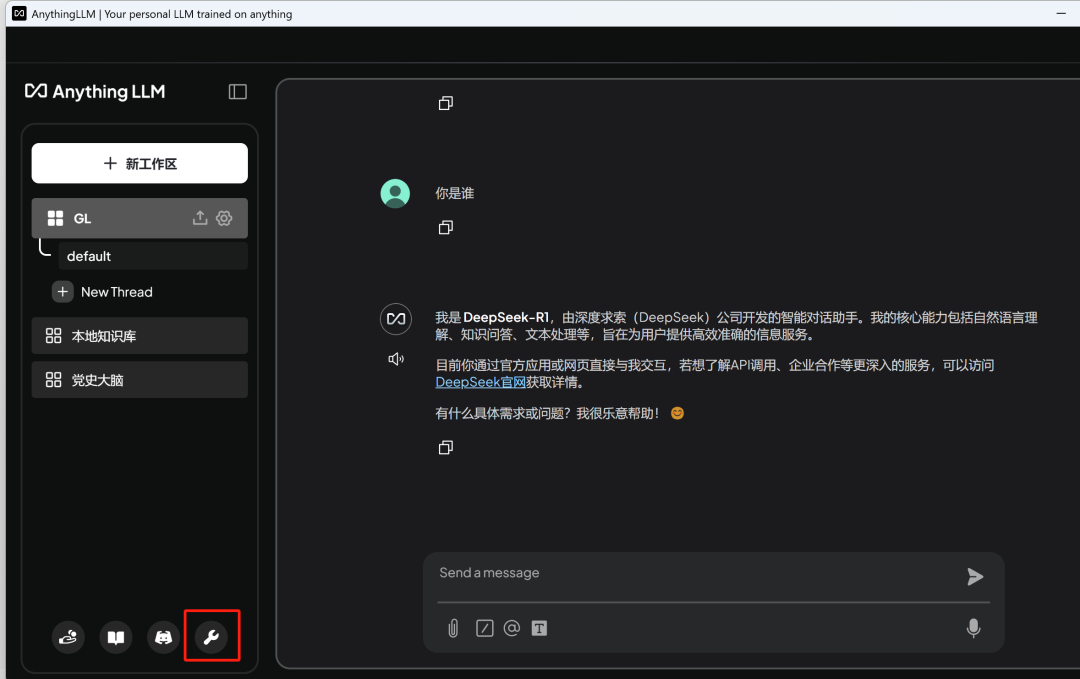The width and height of the screenshot is (1080, 679).
Task: Send the message with arrow icon
Action: [975, 576]
